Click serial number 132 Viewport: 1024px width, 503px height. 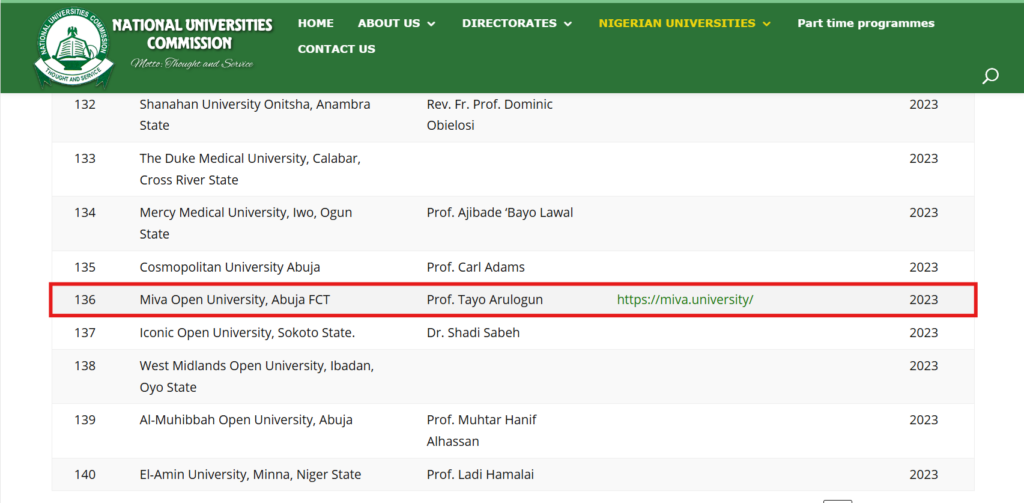[84, 105]
